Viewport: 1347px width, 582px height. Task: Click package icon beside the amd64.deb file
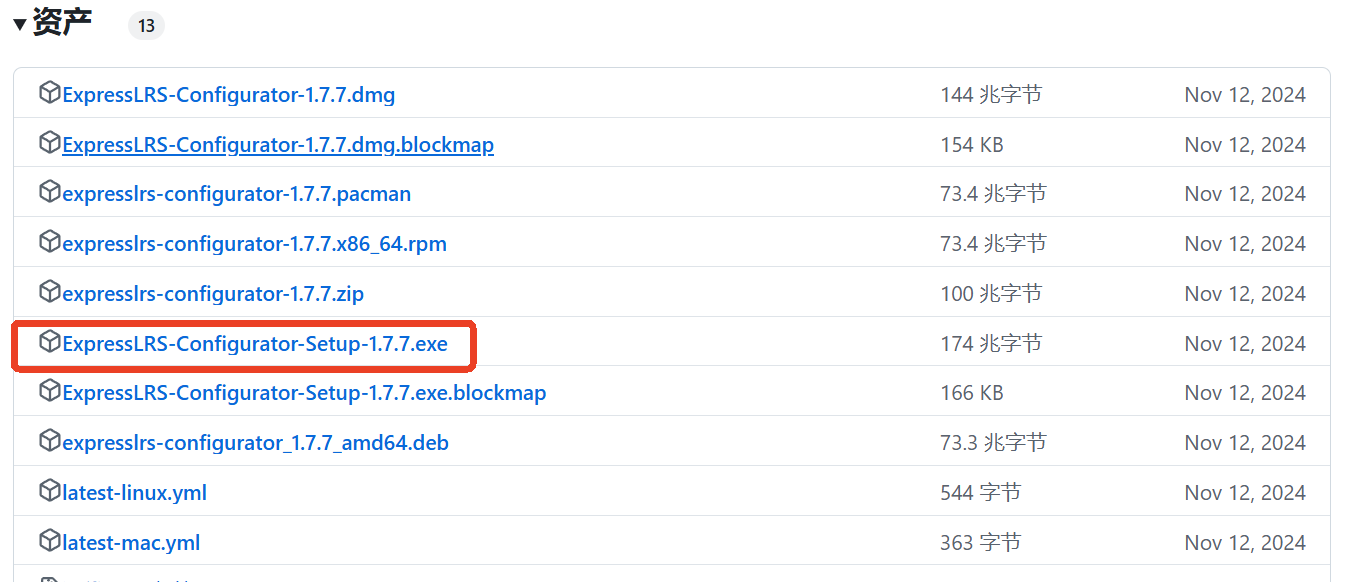coord(49,441)
